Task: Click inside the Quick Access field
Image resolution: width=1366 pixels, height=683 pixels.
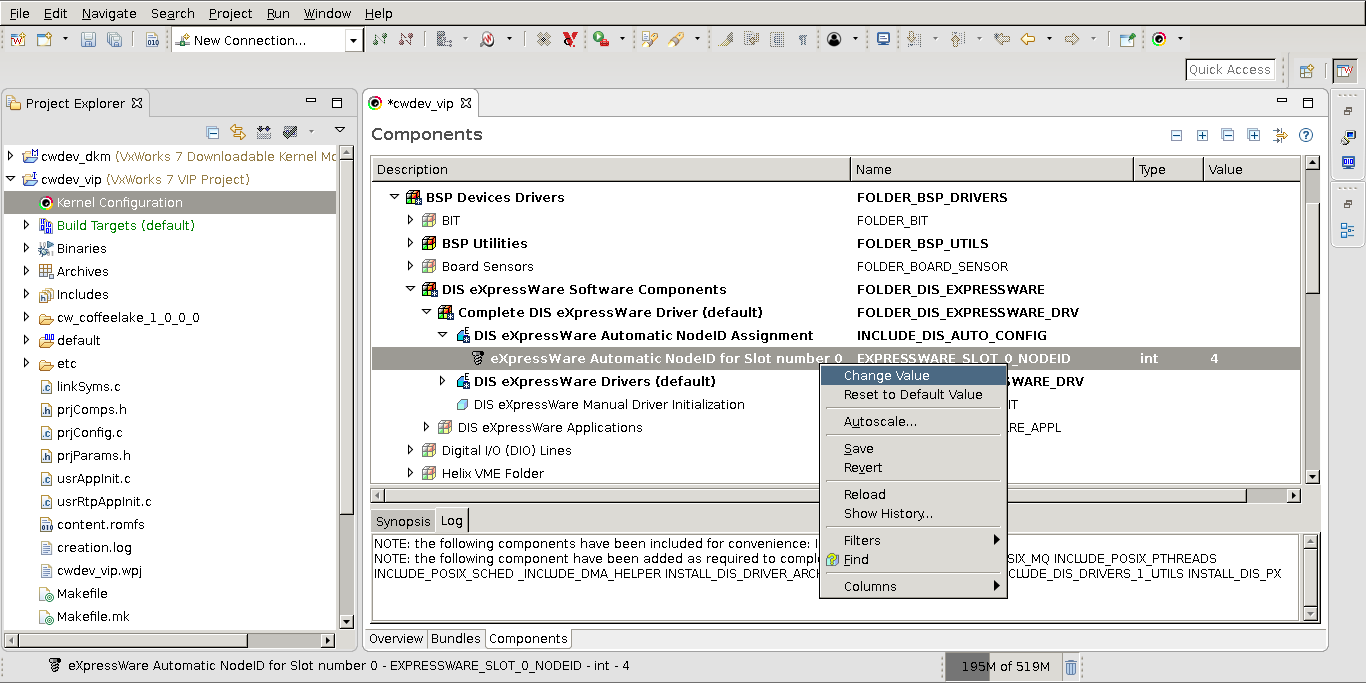Action: 1230,70
